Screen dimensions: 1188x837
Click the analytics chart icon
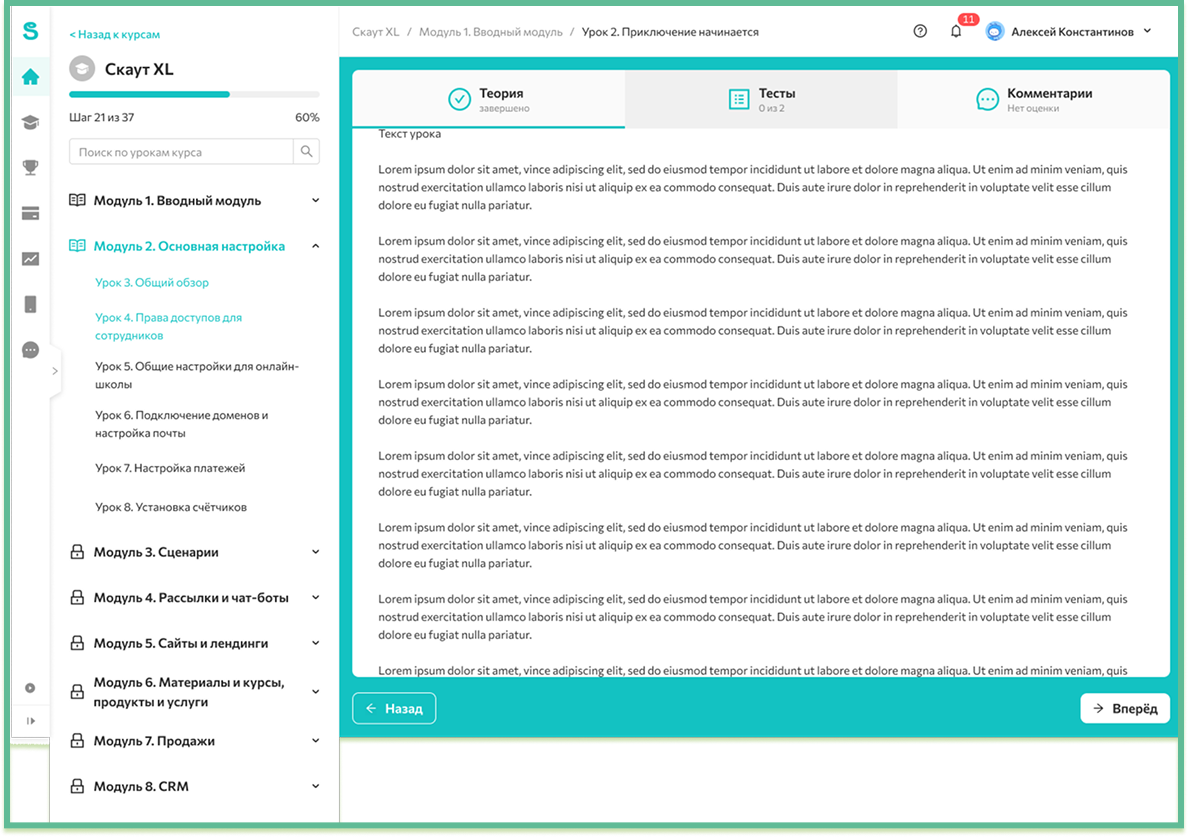pos(30,259)
